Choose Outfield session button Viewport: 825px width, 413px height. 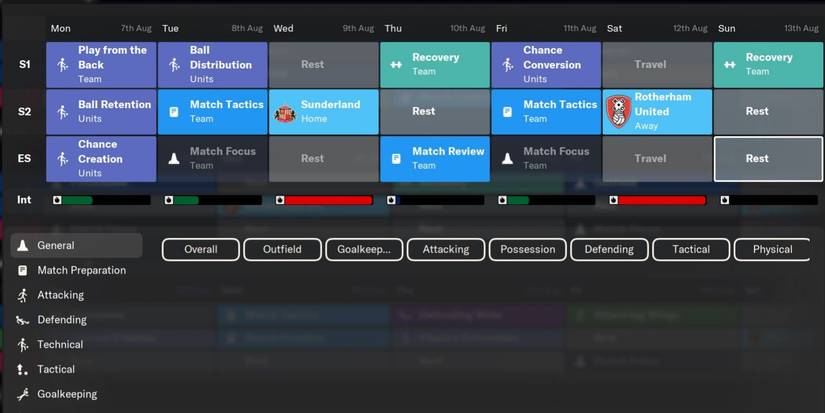coord(282,249)
